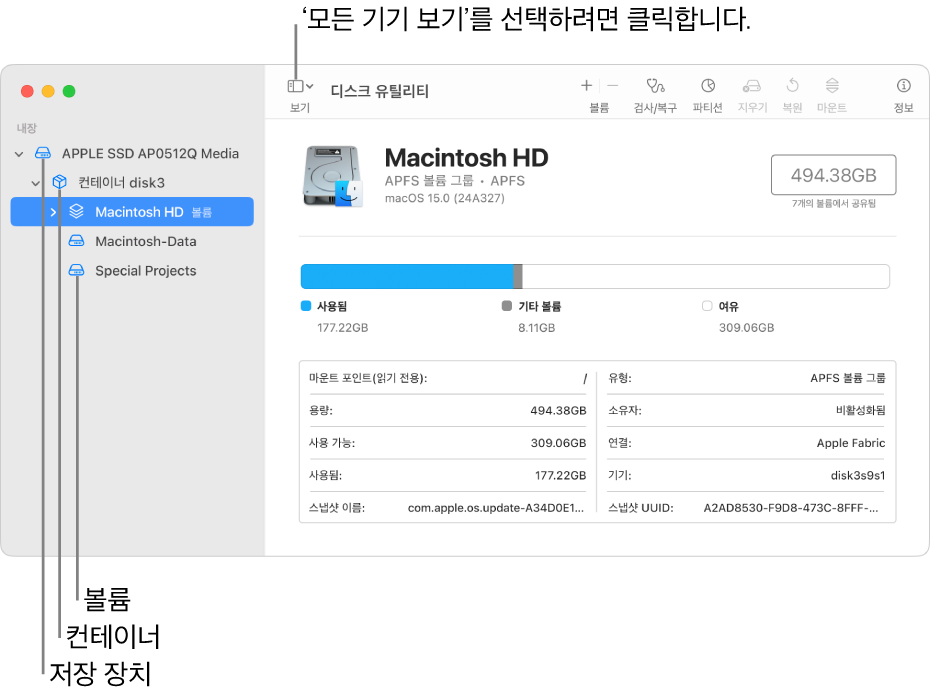Select Macintosh-Data volume
931x697 pixels.
click(x=145, y=242)
